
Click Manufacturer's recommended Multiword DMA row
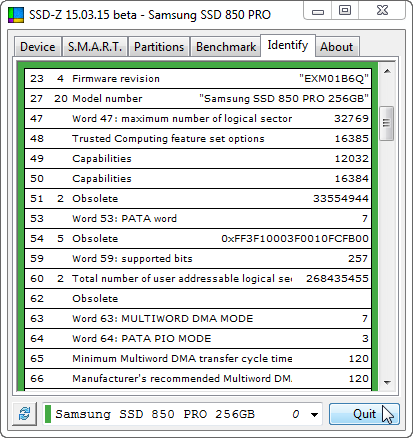198,379
